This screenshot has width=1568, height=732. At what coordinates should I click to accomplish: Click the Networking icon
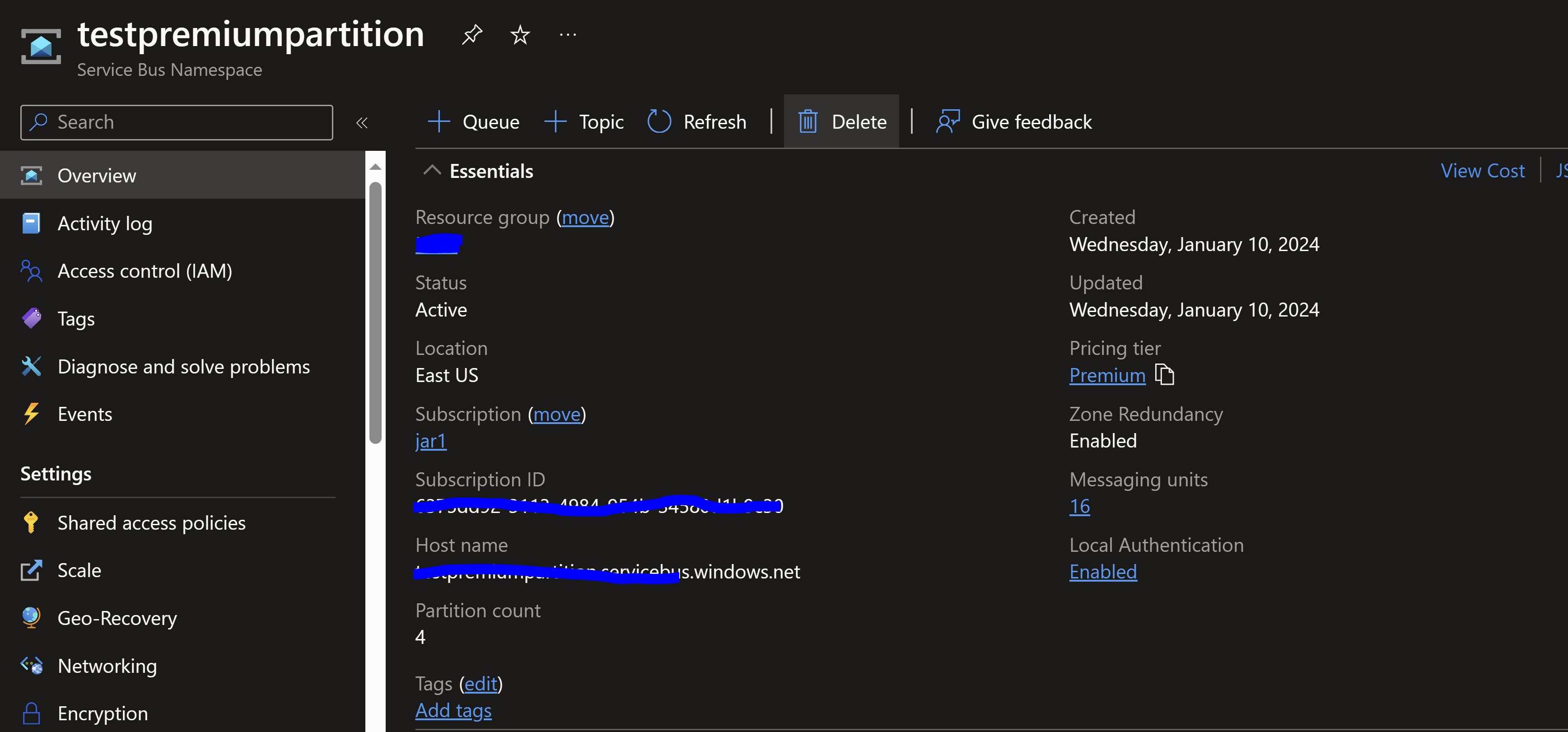(32, 666)
